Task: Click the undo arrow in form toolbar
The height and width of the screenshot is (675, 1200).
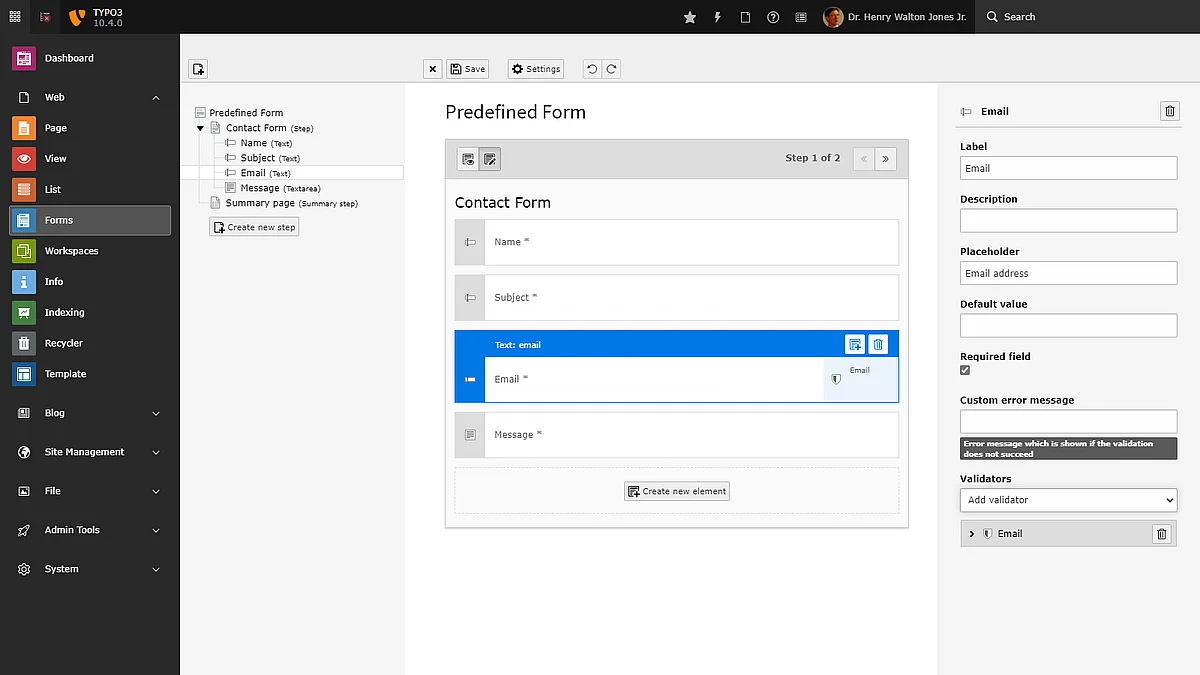Action: [x=592, y=69]
